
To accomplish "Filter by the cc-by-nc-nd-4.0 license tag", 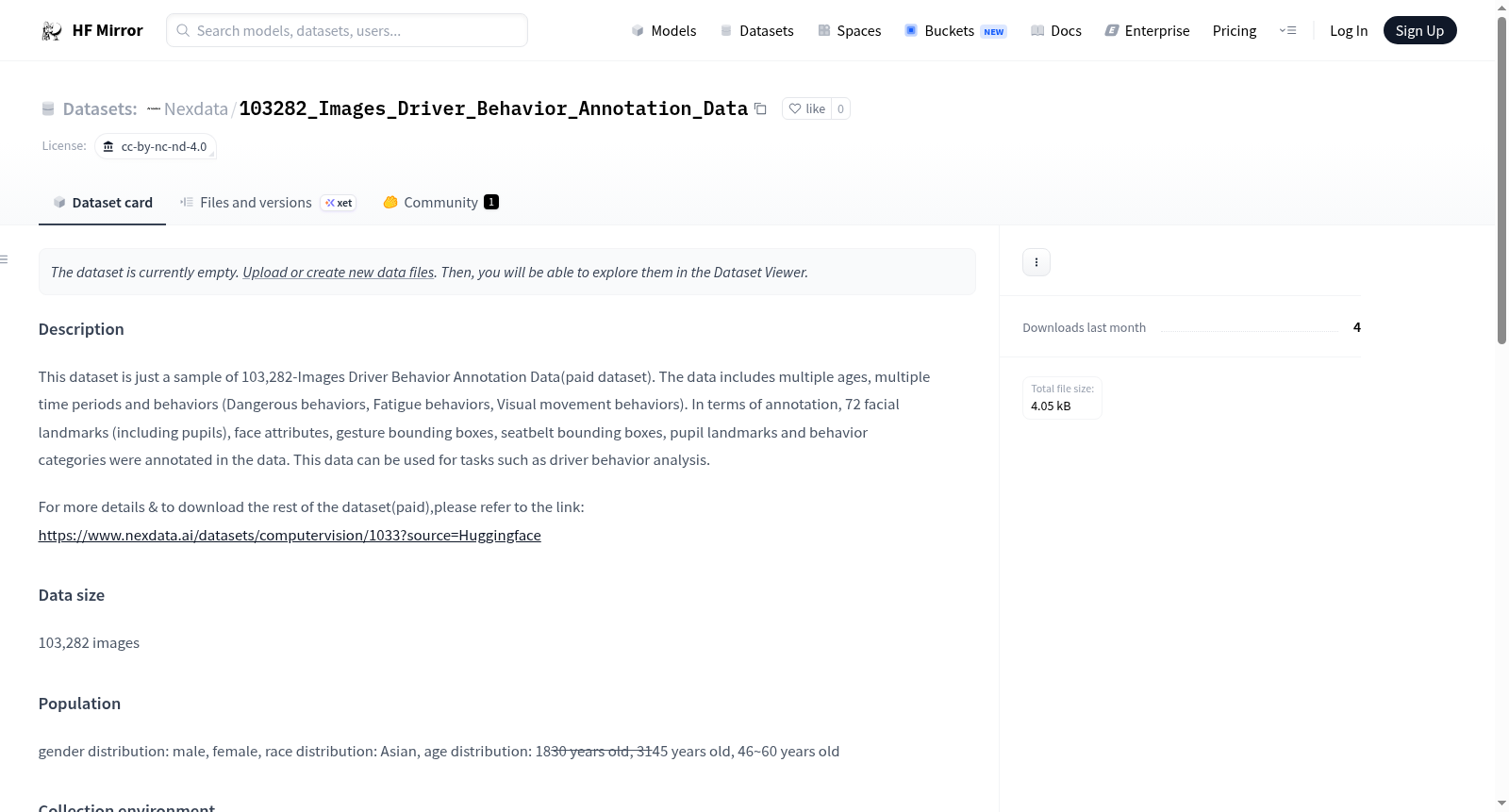I will click(x=156, y=146).
